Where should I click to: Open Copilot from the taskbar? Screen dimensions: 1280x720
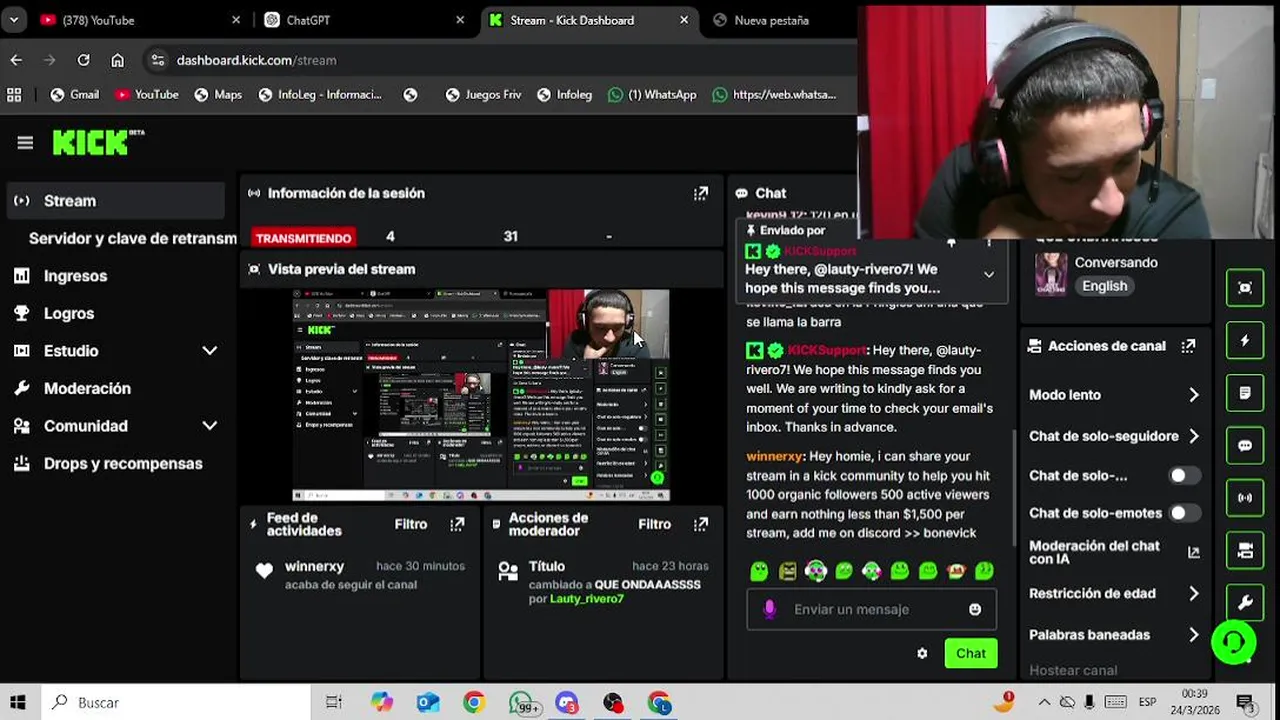pyautogui.click(x=382, y=703)
